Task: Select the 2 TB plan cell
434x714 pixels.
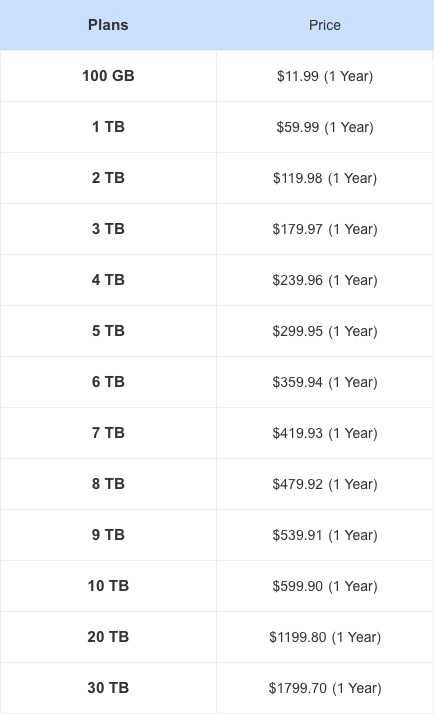Action: click(x=108, y=178)
